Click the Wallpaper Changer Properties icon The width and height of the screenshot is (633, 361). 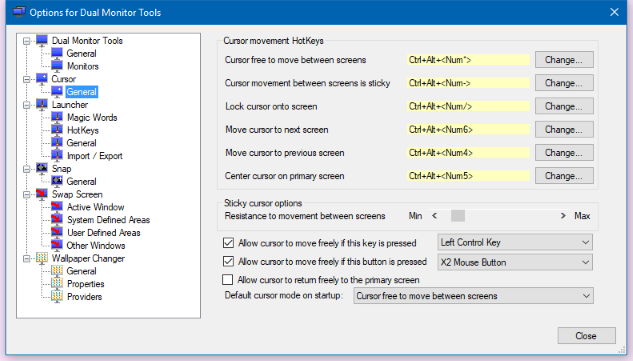(x=57, y=283)
